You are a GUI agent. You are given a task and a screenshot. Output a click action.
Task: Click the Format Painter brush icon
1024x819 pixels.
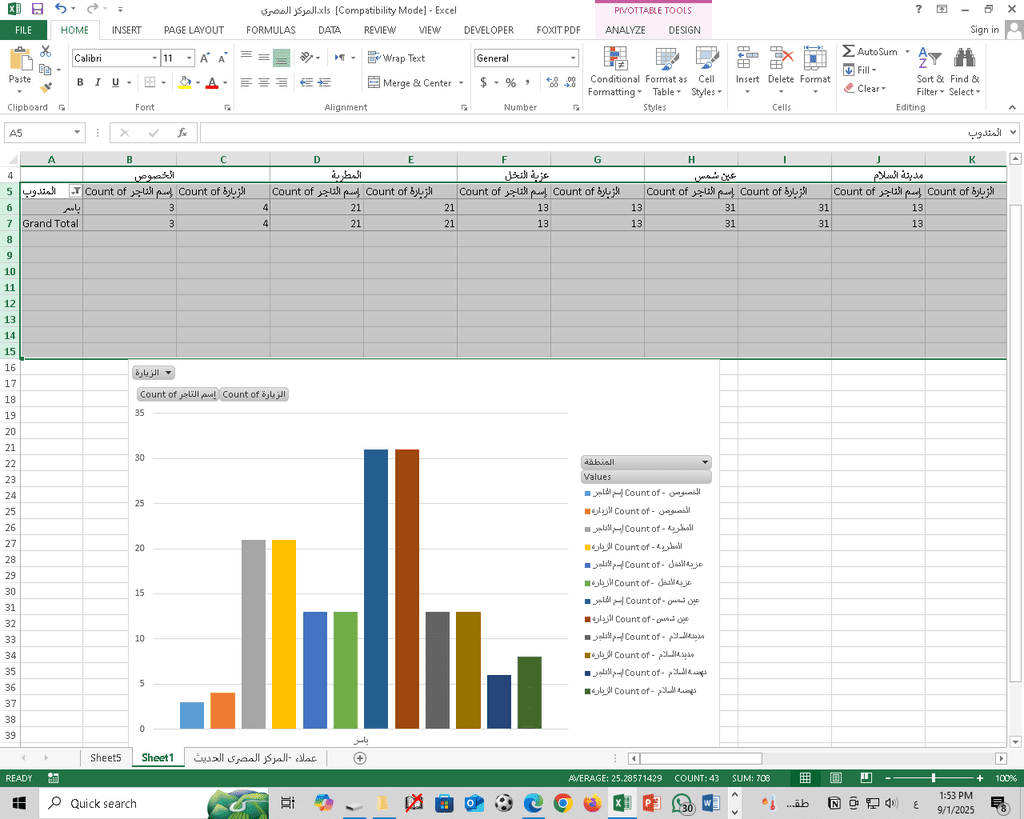46,88
